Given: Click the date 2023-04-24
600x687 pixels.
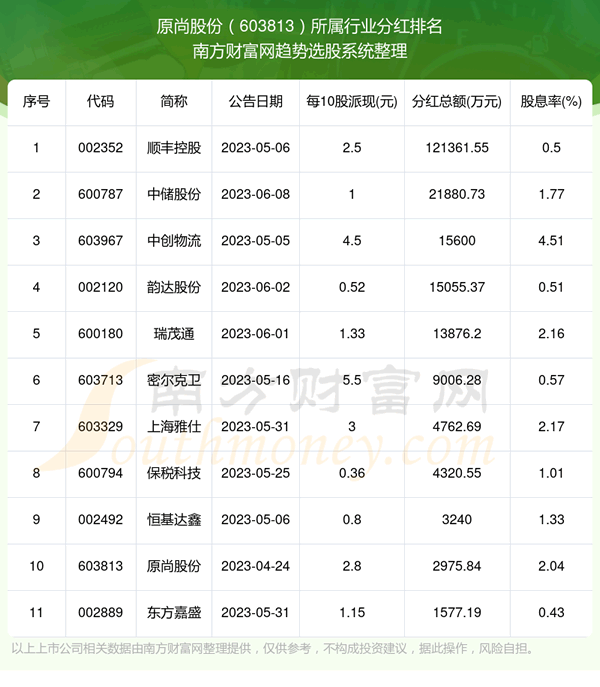Looking at the screenshot, I should coord(256,566).
